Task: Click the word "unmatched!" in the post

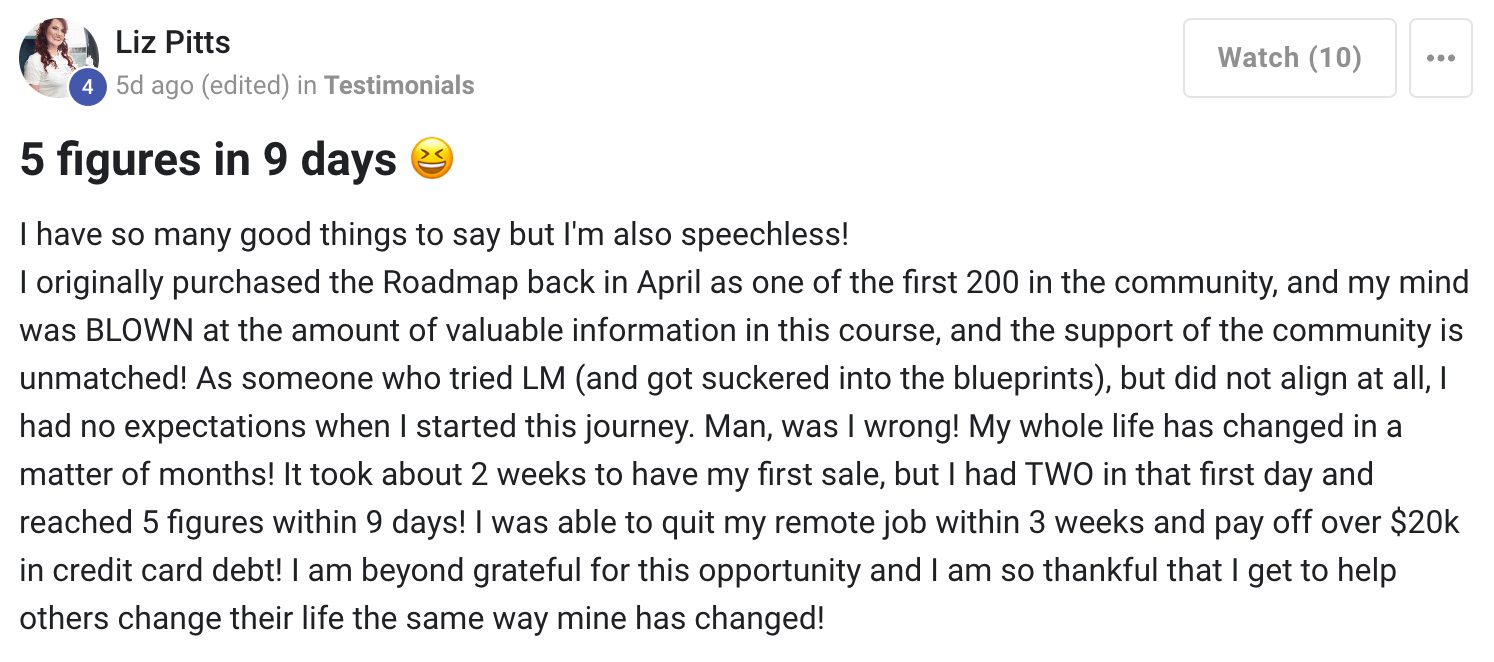Action: tap(101, 379)
